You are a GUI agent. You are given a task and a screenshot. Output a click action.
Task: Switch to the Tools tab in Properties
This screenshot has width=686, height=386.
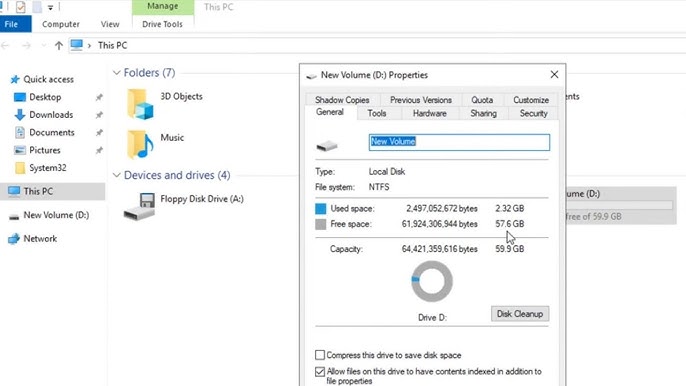(x=377, y=113)
